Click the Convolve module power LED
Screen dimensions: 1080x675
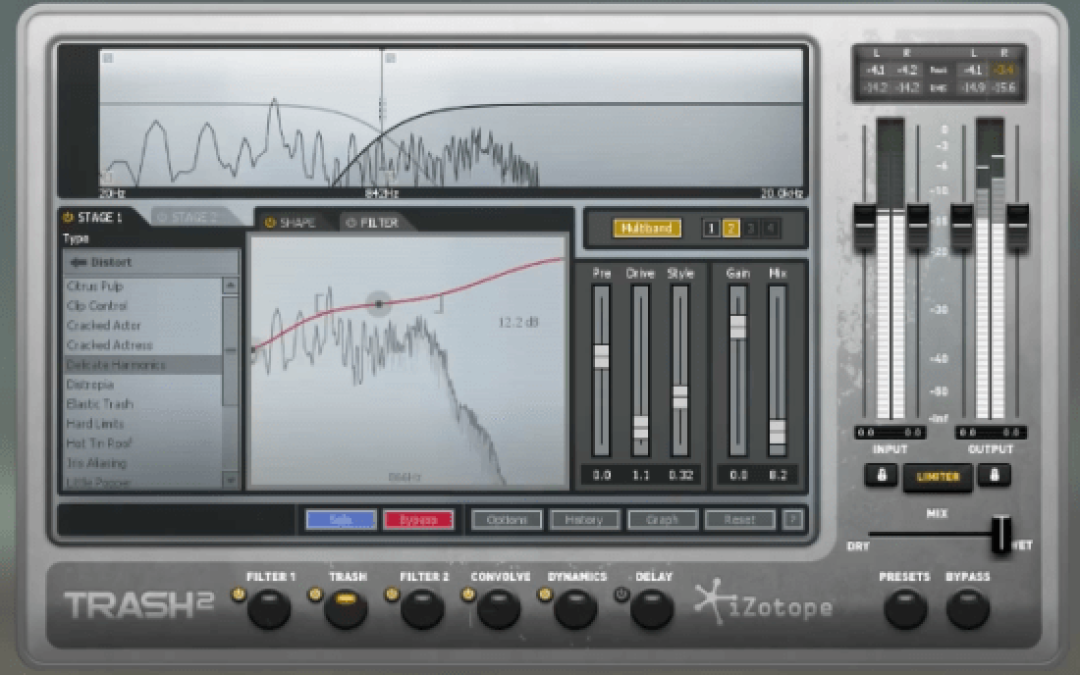pyautogui.click(x=468, y=594)
